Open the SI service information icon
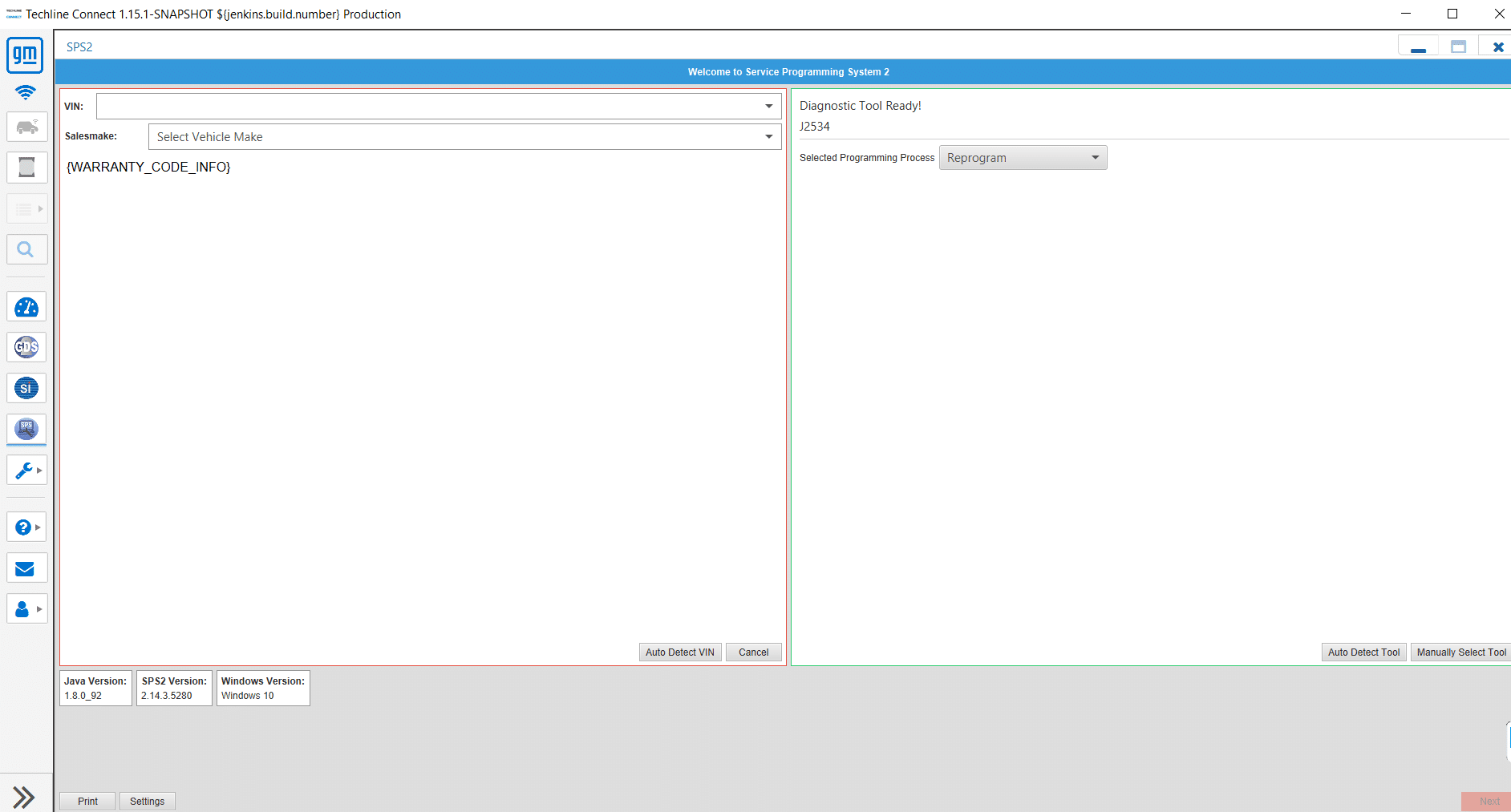This screenshot has width=1511, height=812. point(27,388)
